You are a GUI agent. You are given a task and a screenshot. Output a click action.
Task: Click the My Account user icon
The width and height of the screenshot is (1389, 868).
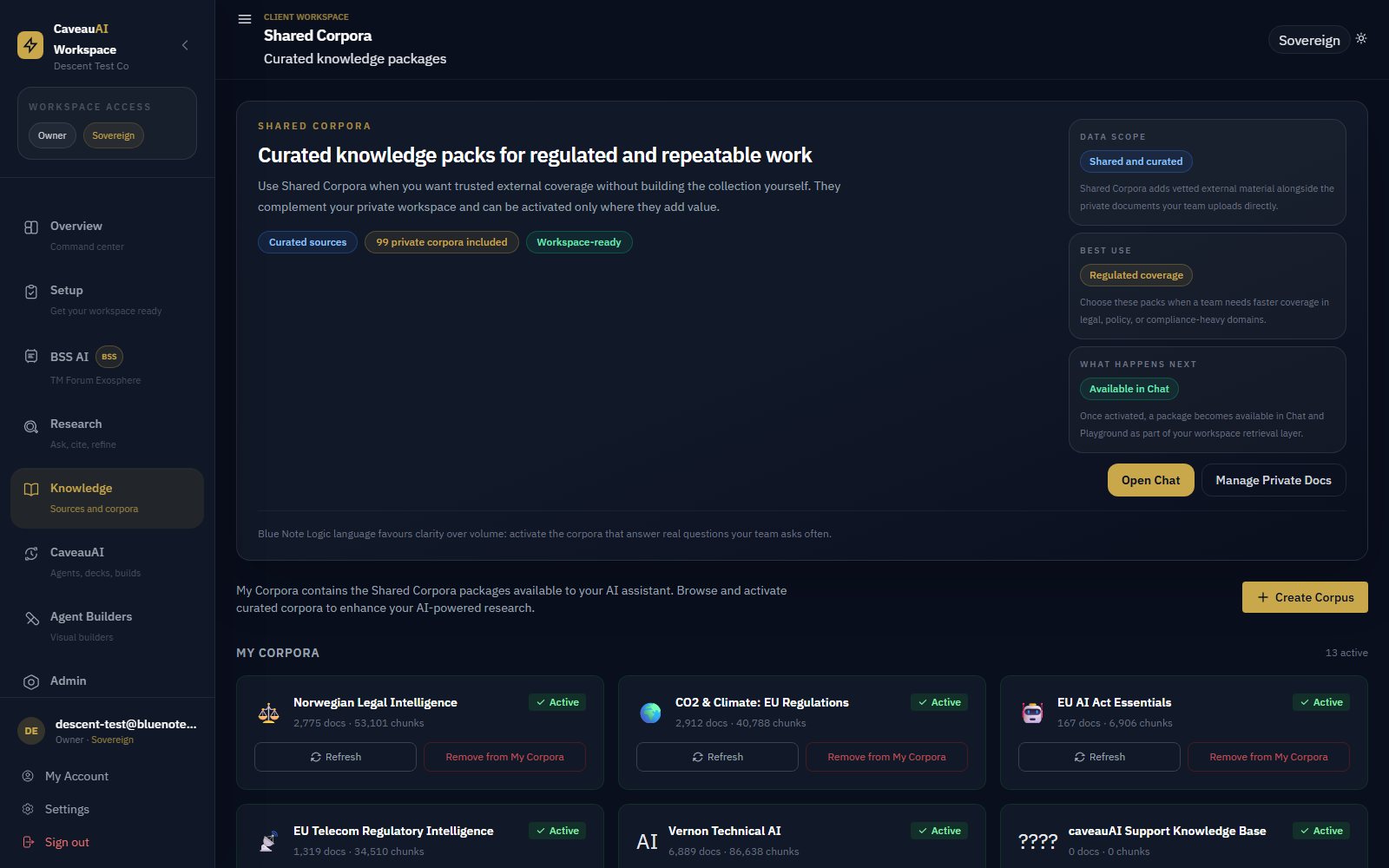[28, 776]
